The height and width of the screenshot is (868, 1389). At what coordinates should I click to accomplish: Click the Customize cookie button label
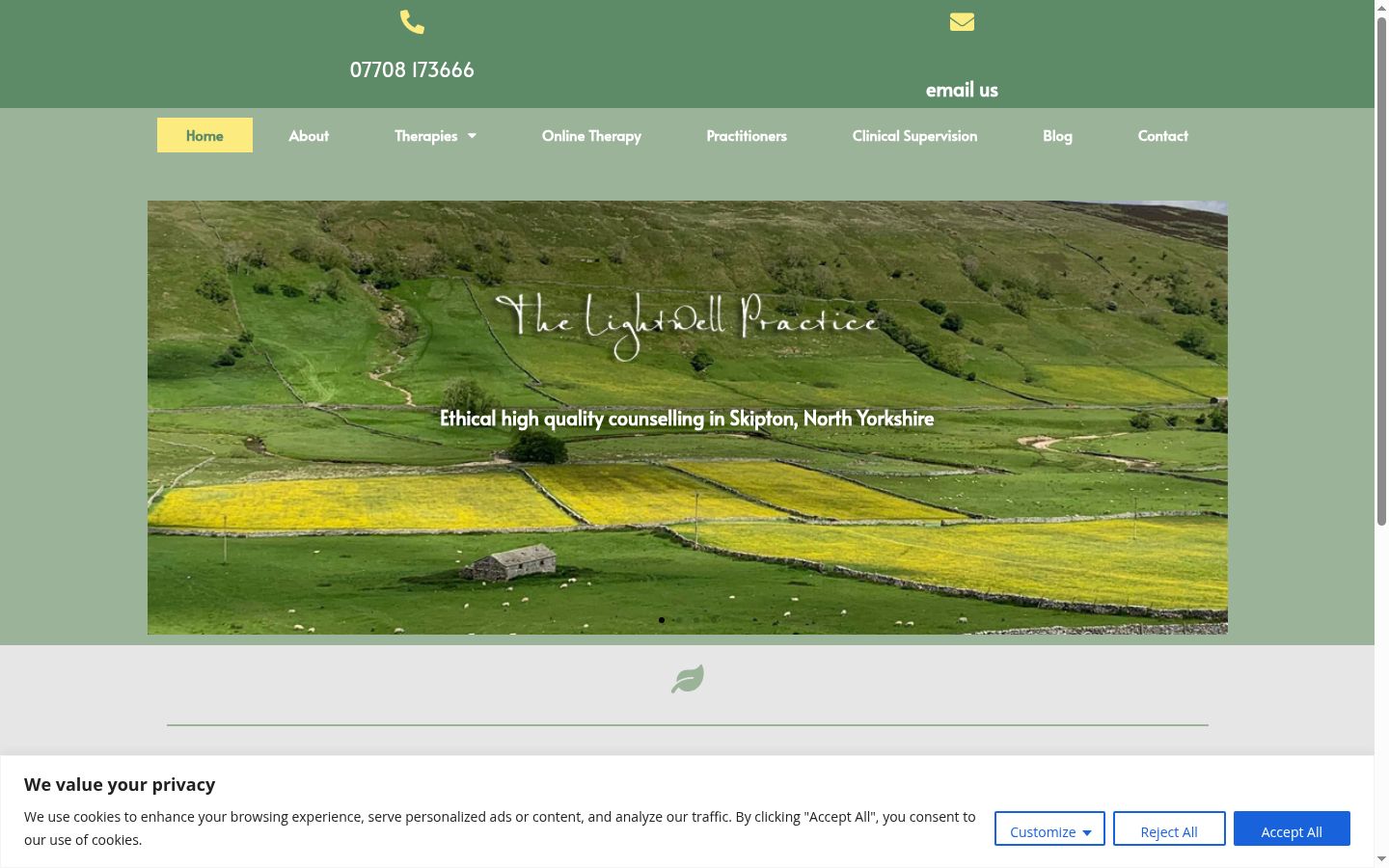tap(1043, 832)
